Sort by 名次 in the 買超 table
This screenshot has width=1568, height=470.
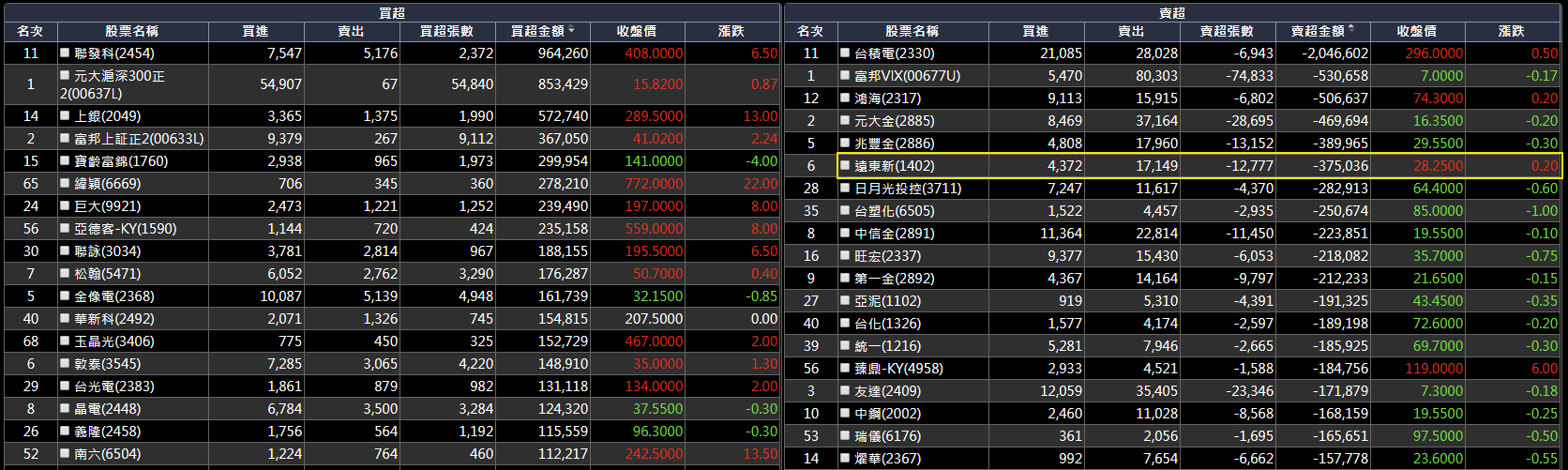tap(30, 31)
